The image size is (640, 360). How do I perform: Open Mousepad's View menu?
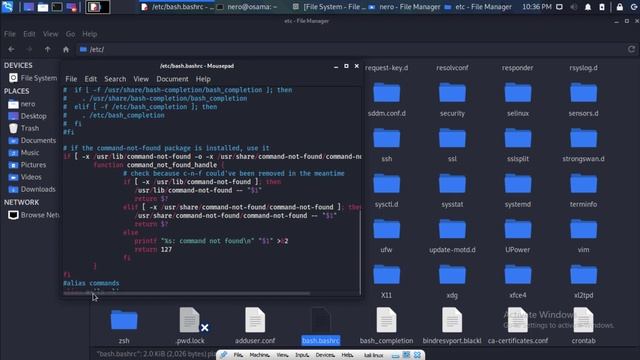point(141,79)
